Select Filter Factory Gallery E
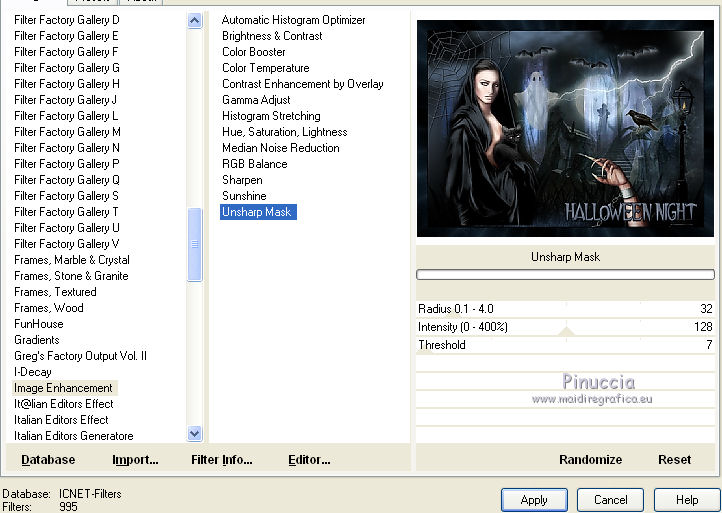Image resolution: width=722 pixels, height=513 pixels. pyautogui.click(x=66, y=36)
